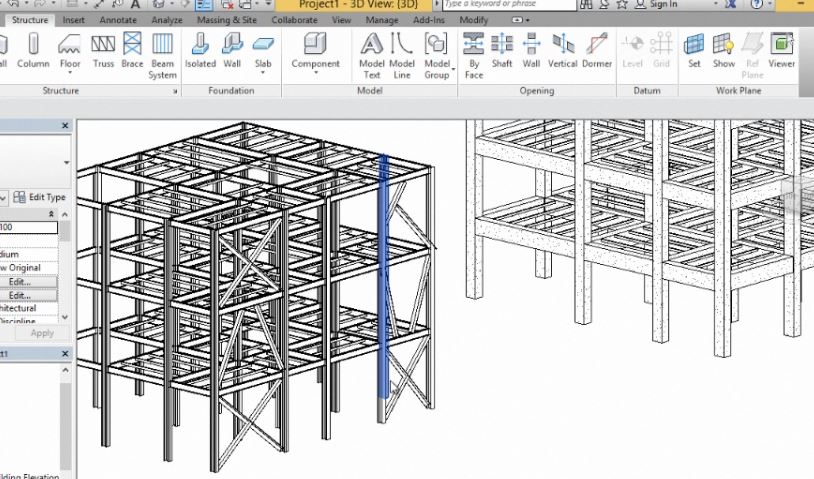The height and width of the screenshot is (479, 814).
Task: Place an Isolated foundation
Action: pyautogui.click(x=200, y=50)
